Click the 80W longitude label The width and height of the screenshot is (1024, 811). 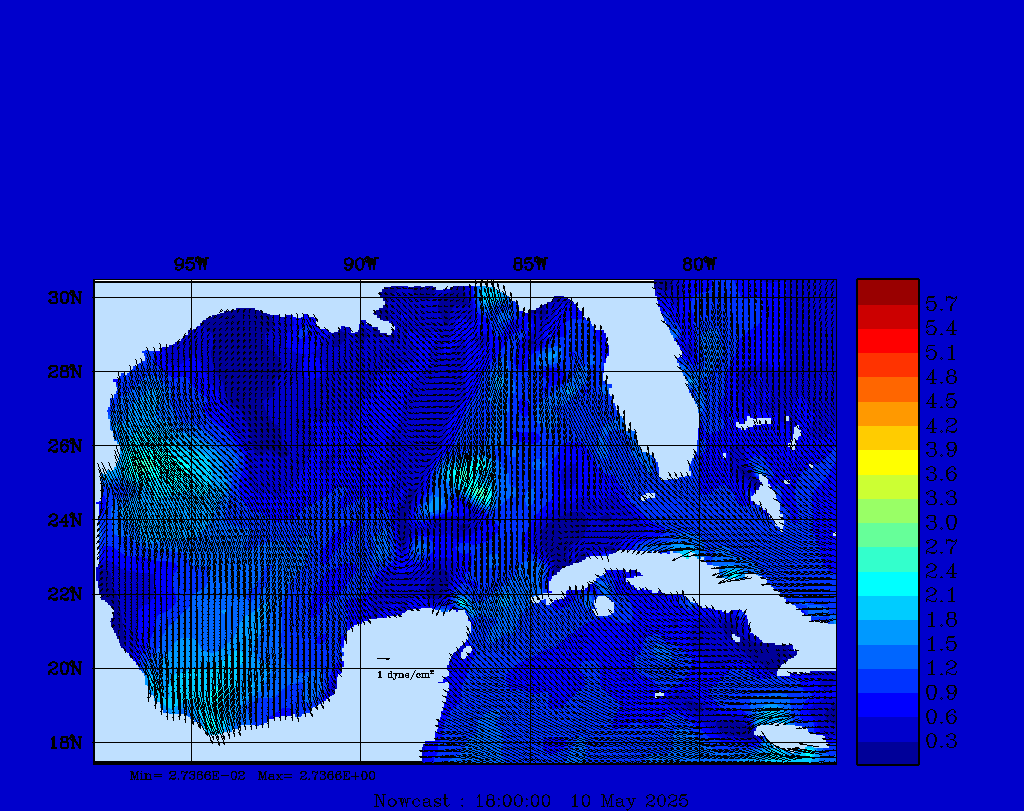(x=699, y=265)
